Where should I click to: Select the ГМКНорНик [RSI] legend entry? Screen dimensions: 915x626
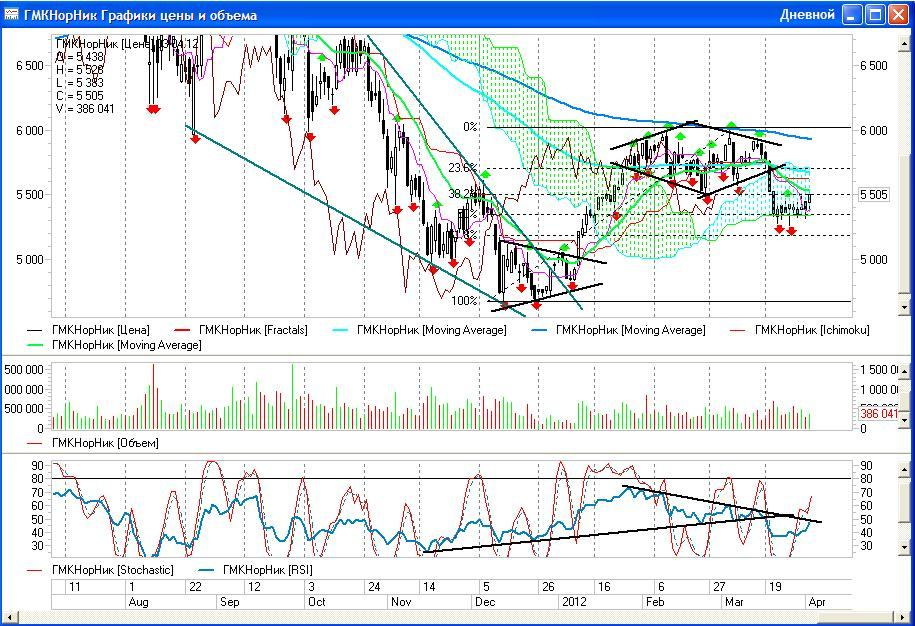(256, 570)
